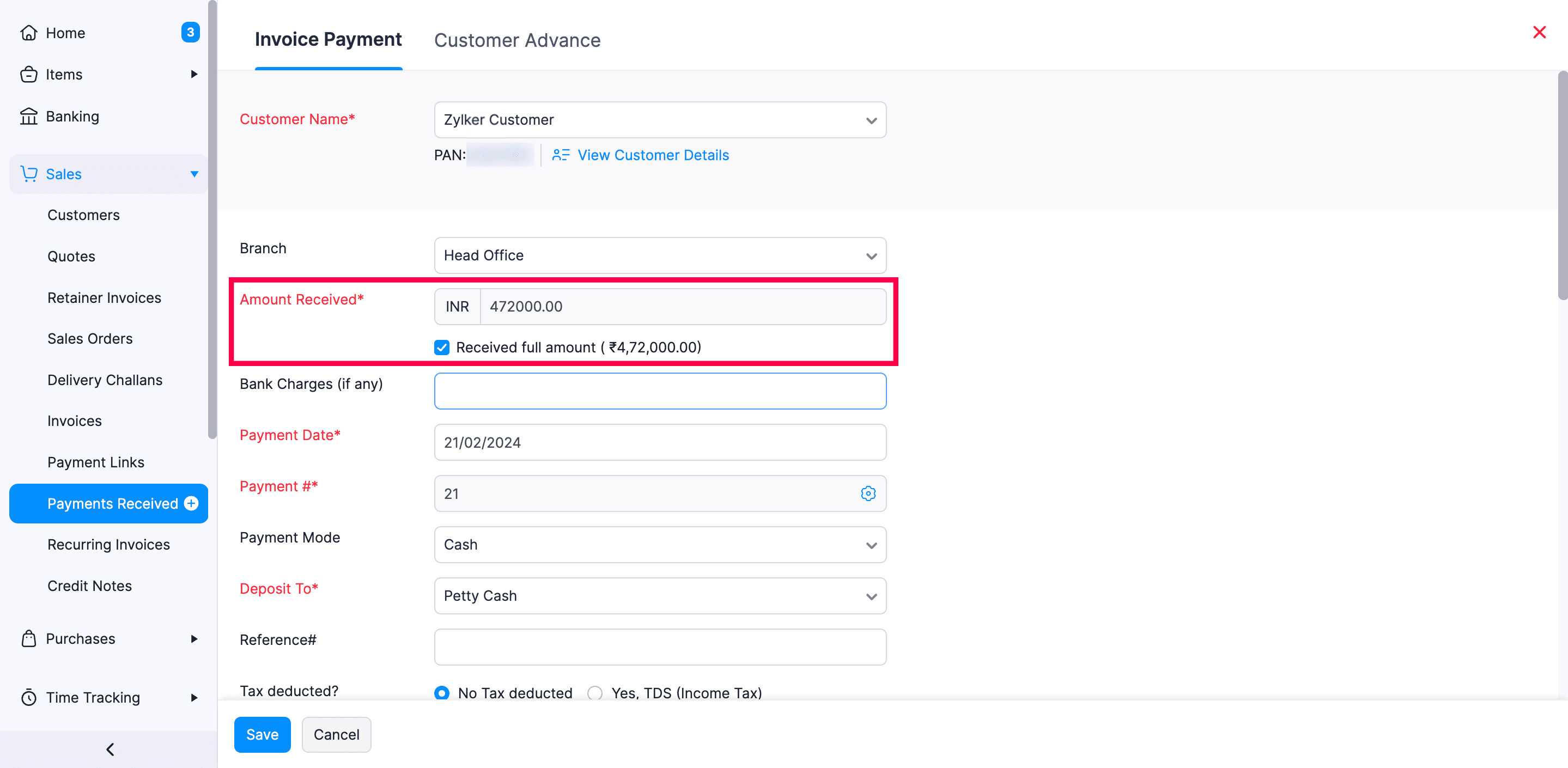The width and height of the screenshot is (1568, 768).
Task: Open the Banking section
Action: 72,116
